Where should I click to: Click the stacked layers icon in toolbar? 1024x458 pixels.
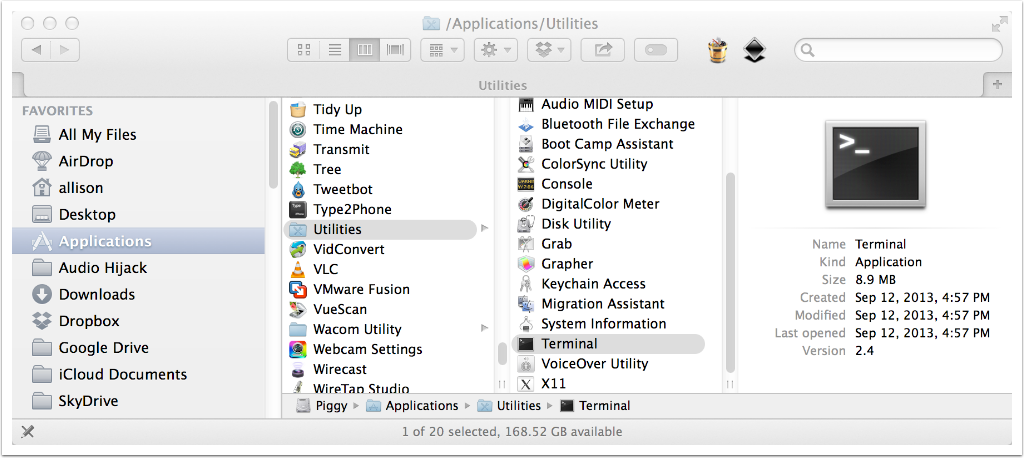[754, 50]
